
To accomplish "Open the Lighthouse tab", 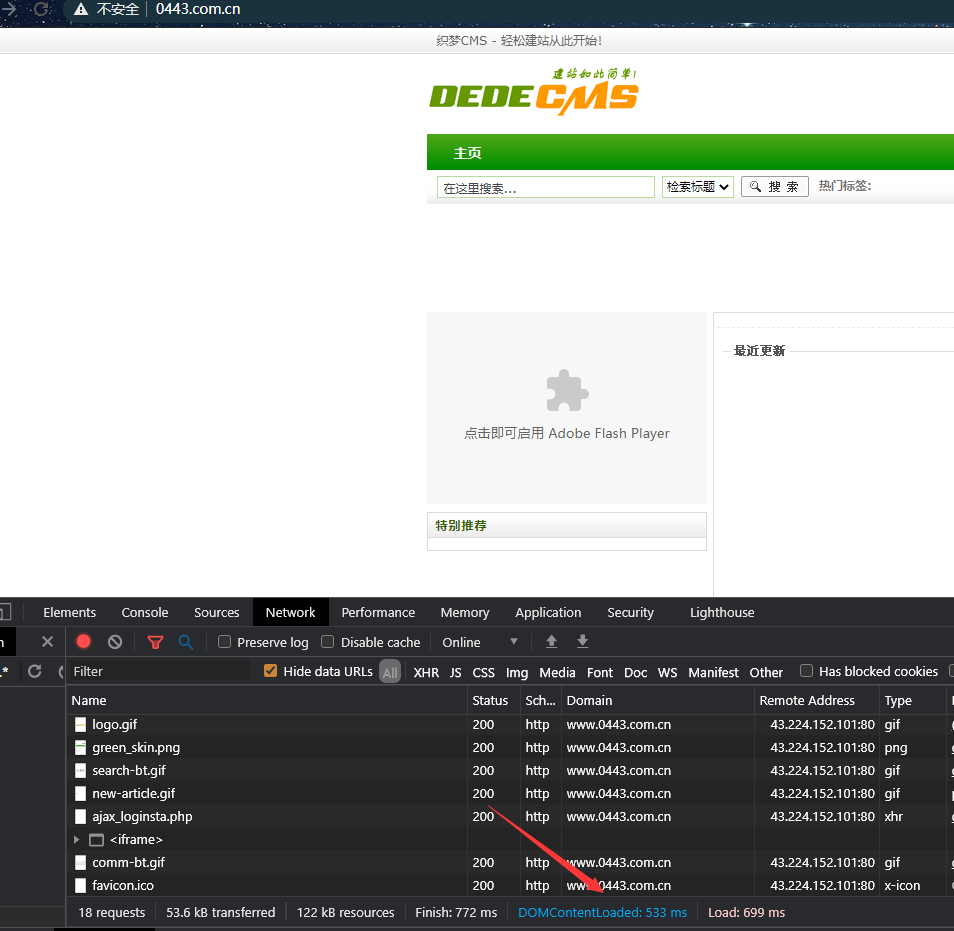I will 722,612.
